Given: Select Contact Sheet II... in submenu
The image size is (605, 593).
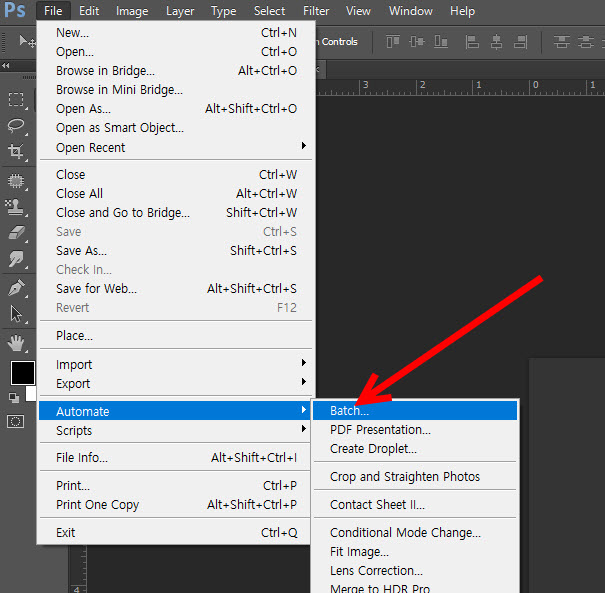Looking at the screenshot, I should click(415, 505).
